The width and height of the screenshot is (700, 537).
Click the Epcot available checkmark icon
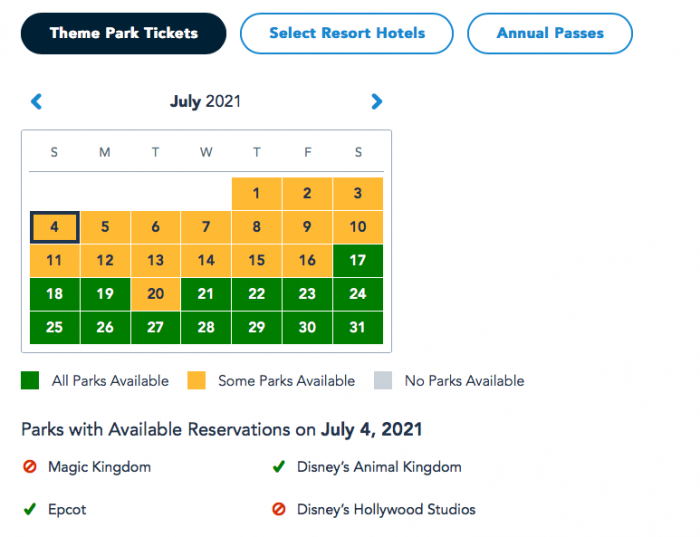click(x=29, y=510)
